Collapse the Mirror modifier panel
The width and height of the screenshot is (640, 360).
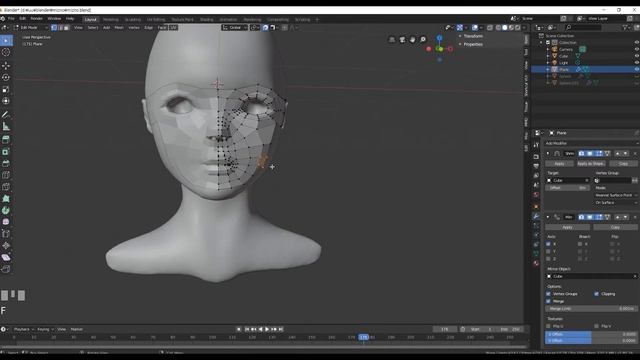(548, 217)
